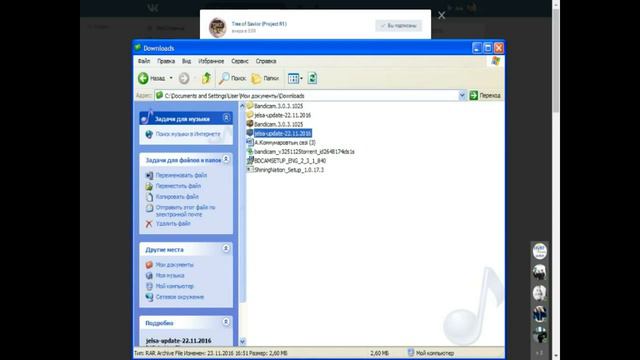The image size is (640, 360).
Task: Open the Сервис menu
Action: (240, 61)
